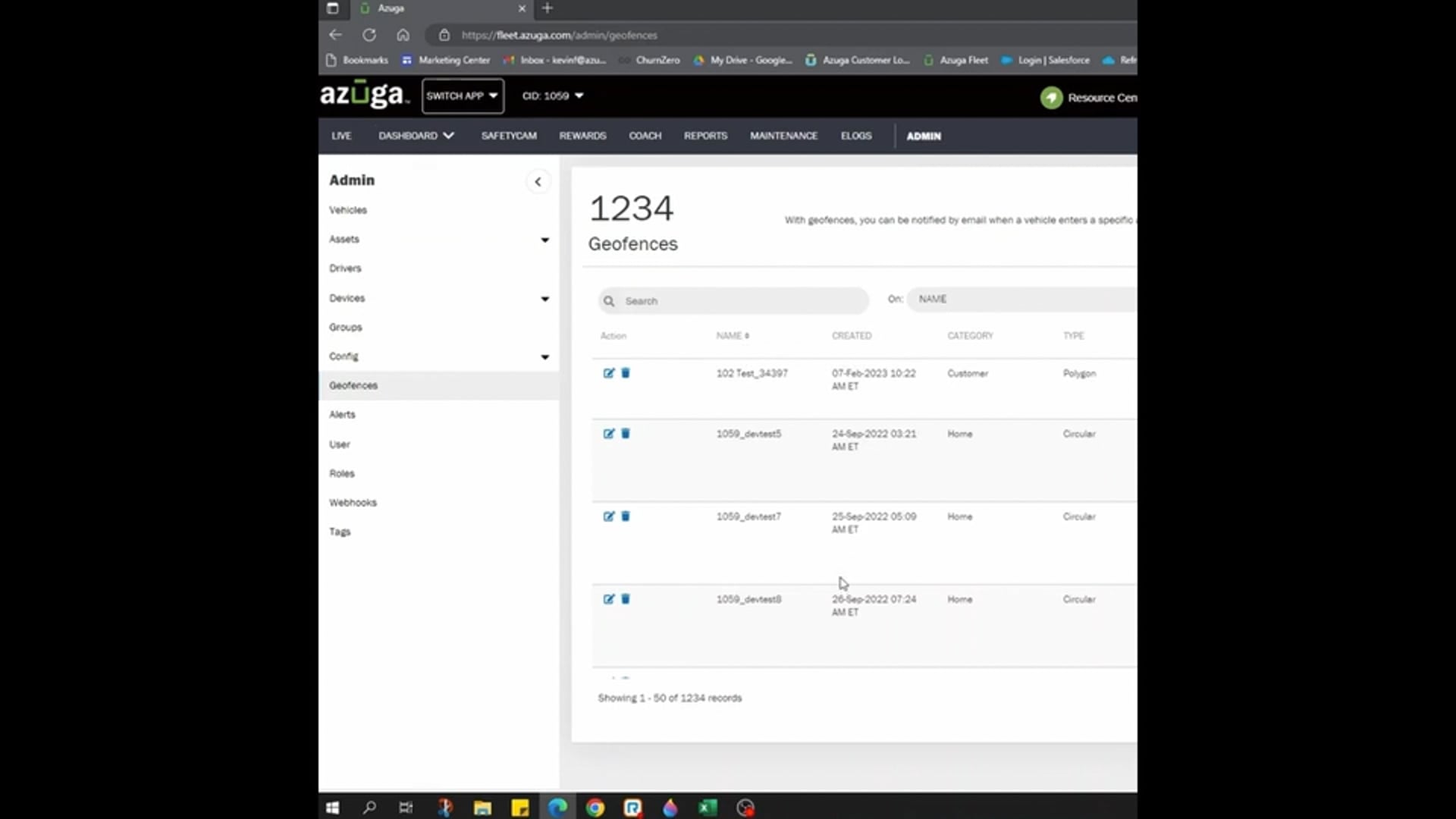The image size is (1456, 819).
Task: Click trash icon for 1059_devtest7
Action: point(626,516)
